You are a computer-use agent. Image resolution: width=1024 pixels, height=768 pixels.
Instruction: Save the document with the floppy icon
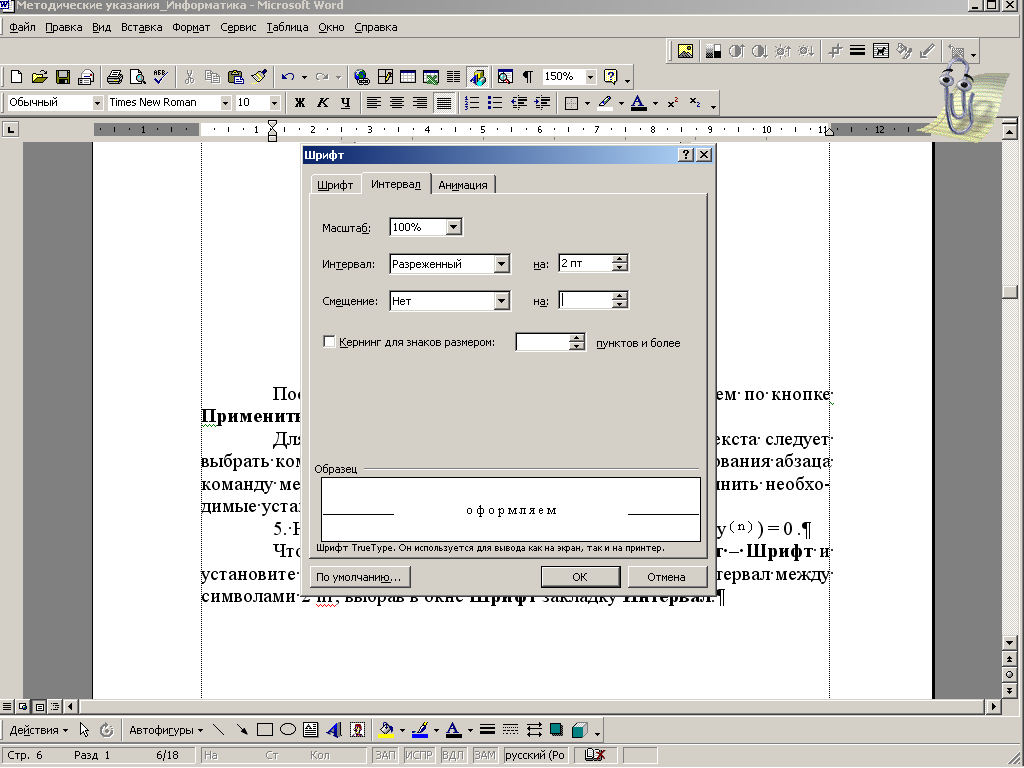click(x=63, y=77)
